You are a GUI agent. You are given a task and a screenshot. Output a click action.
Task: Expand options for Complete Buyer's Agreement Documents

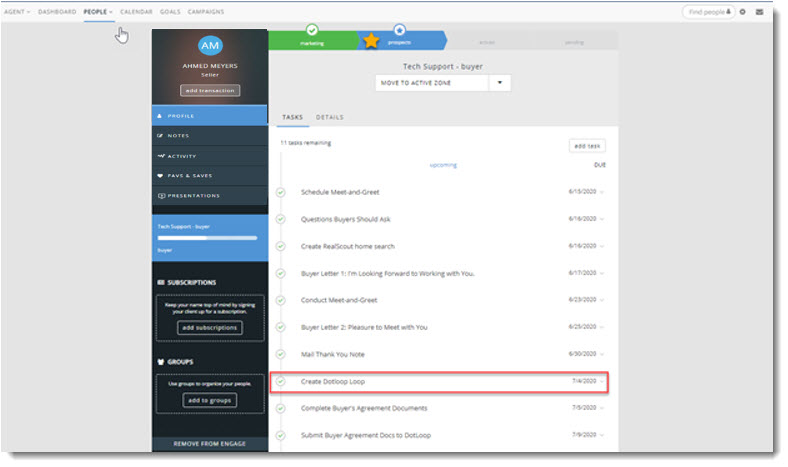click(x=602, y=408)
